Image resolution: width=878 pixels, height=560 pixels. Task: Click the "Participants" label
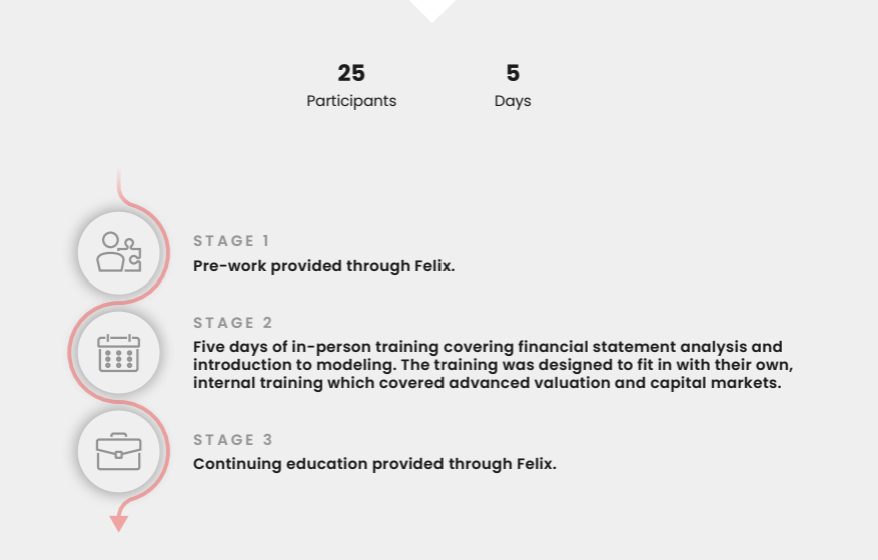pyautogui.click(x=351, y=101)
